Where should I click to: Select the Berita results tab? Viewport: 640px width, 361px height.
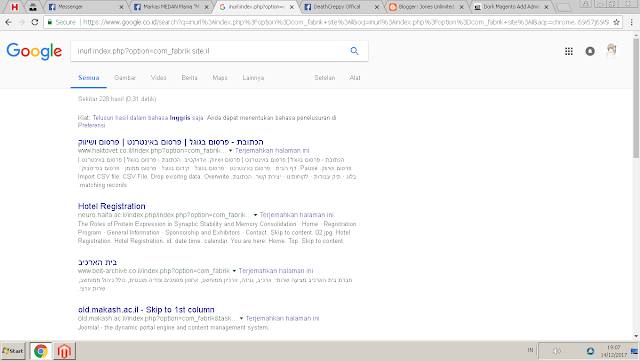[189, 78]
